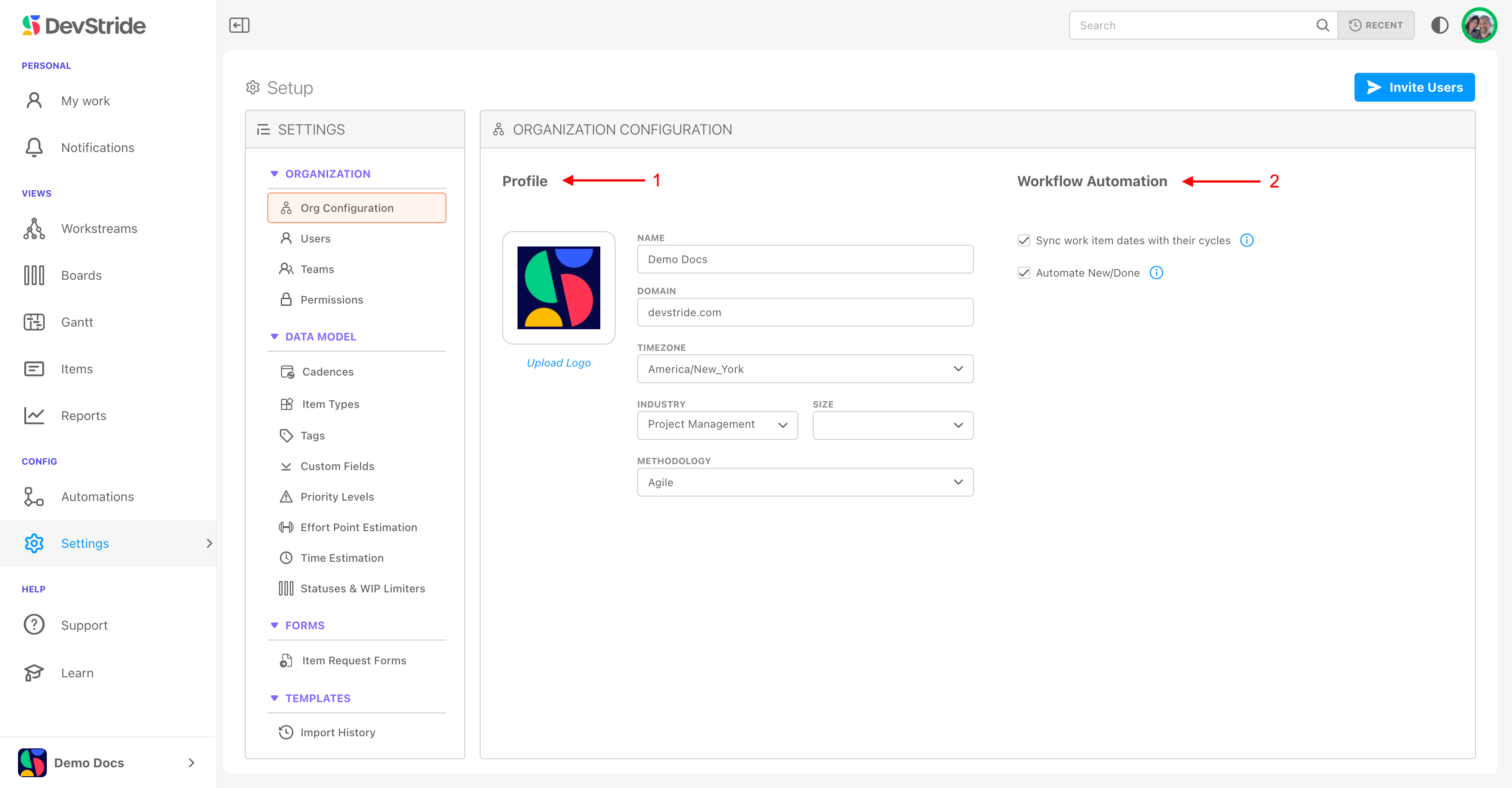Viewport: 1512px width, 788px height.
Task: Click the info icon beside Sync work item dates
Action: click(1246, 241)
